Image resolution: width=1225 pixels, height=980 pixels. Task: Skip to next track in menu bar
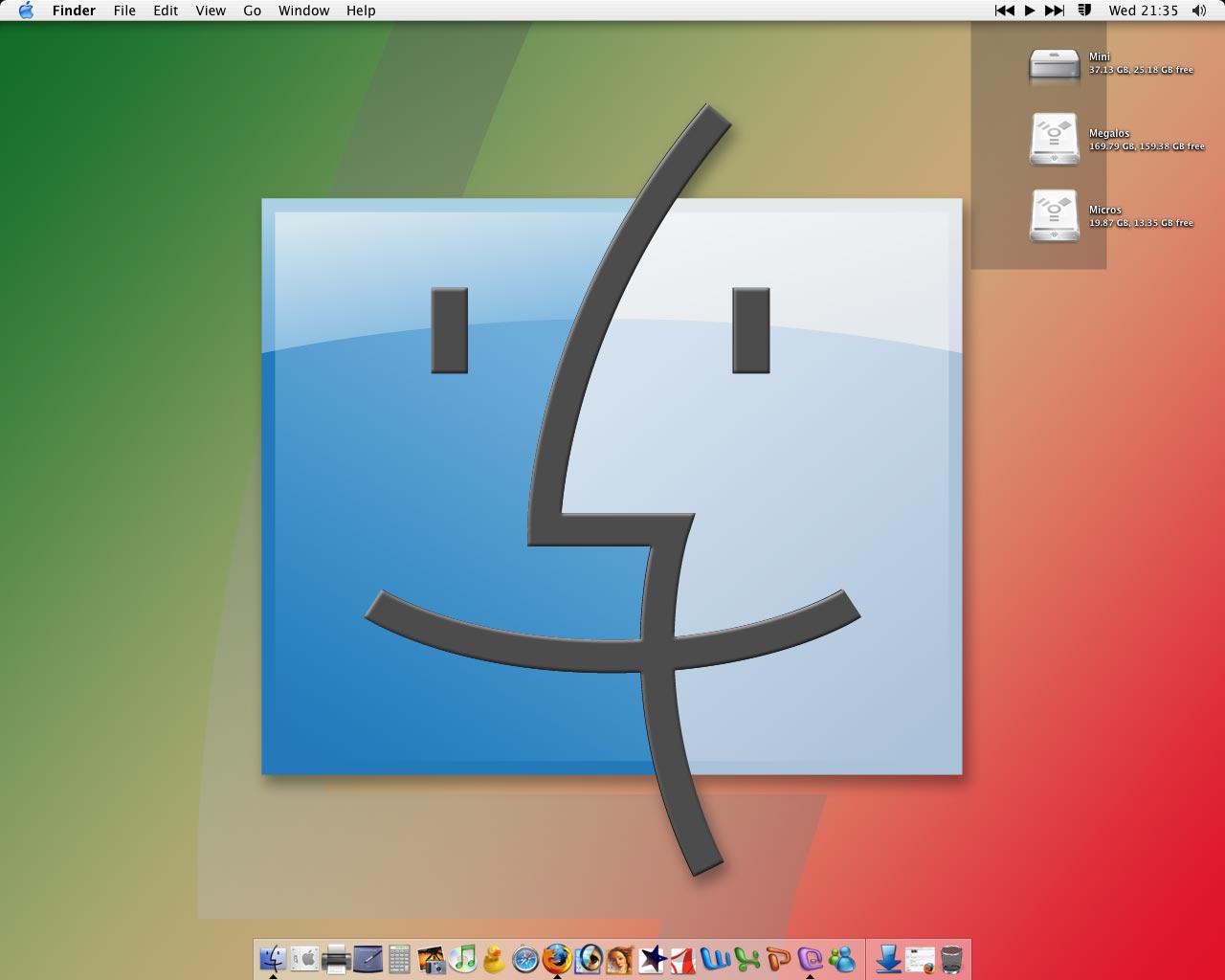[x=1055, y=11]
